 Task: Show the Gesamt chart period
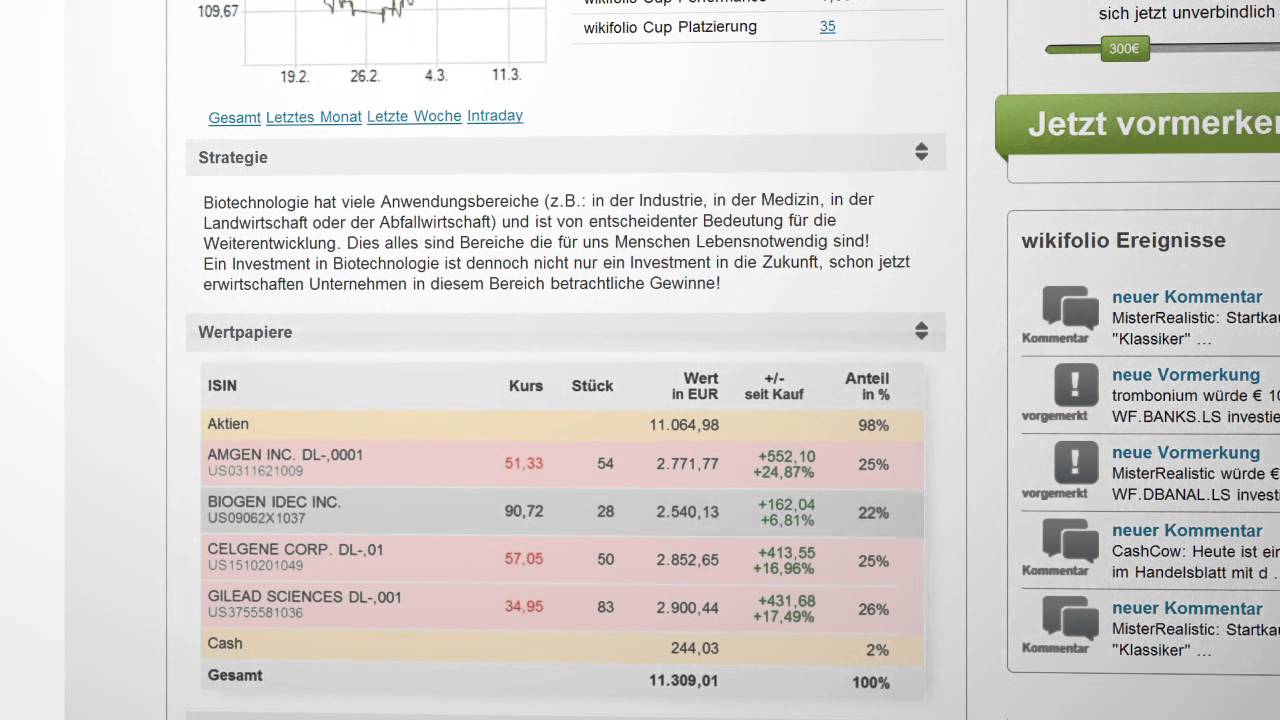tap(234, 118)
